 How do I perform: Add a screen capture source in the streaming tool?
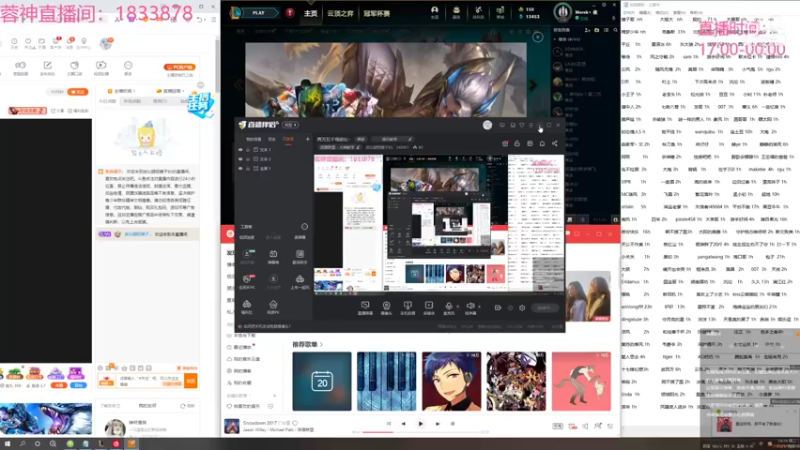(x=365, y=307)
